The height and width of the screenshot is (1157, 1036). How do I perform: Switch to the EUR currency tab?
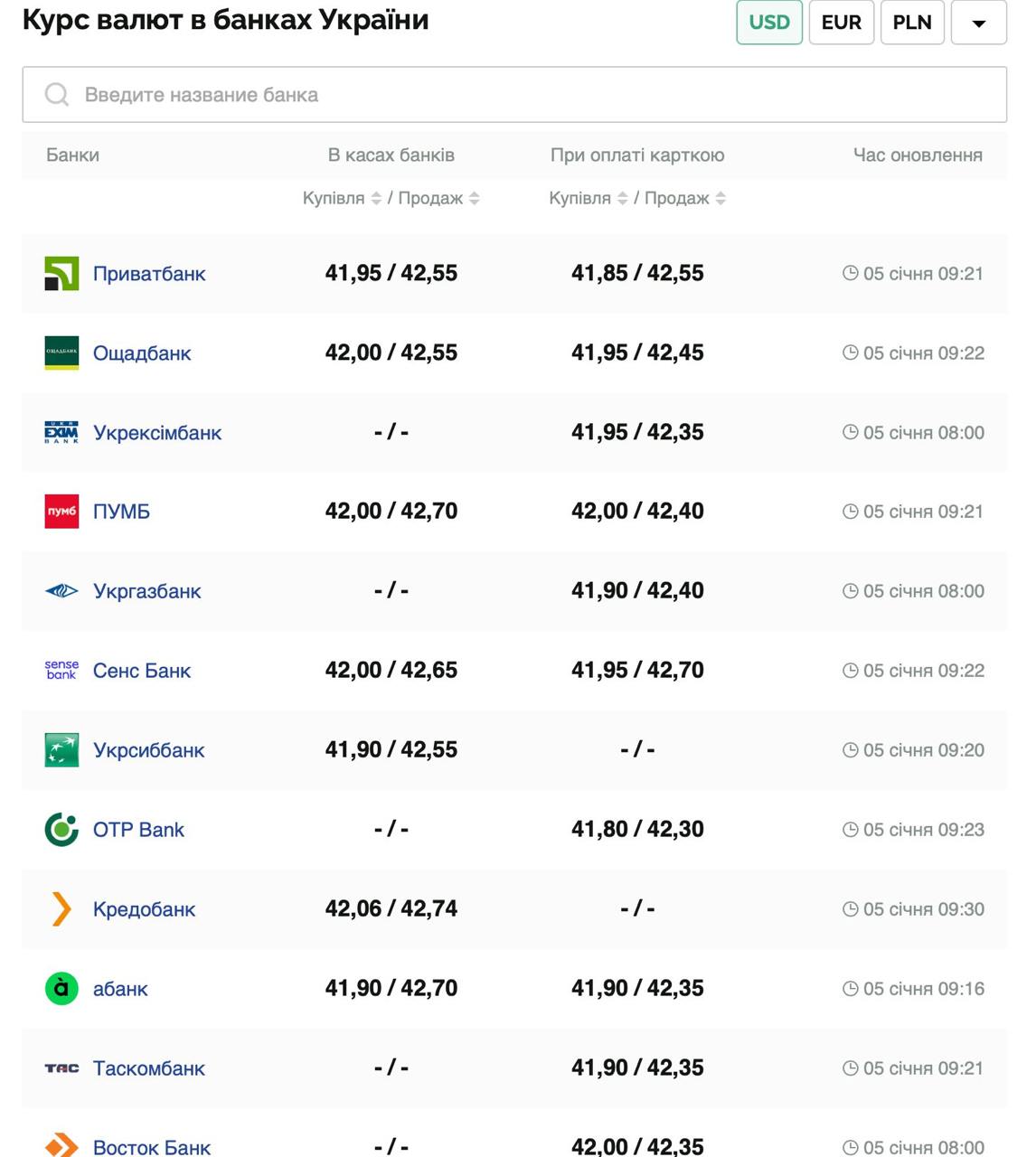coord(841,23)
